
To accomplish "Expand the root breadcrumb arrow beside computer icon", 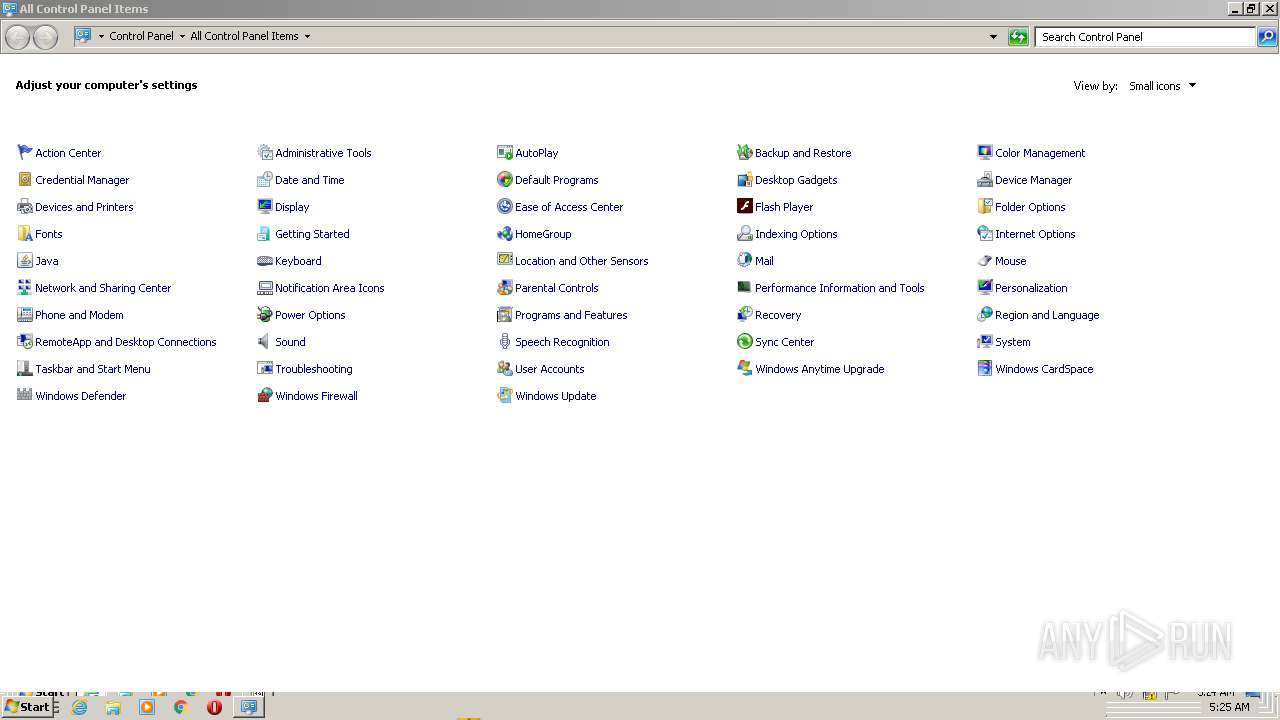I will tap(101, 36).
